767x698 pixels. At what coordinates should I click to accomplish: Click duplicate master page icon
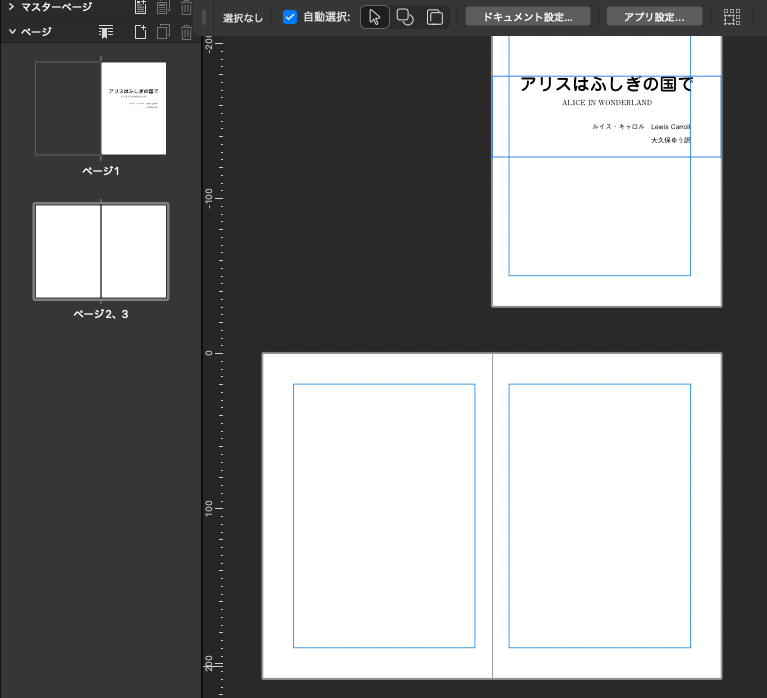click(163, 8)
